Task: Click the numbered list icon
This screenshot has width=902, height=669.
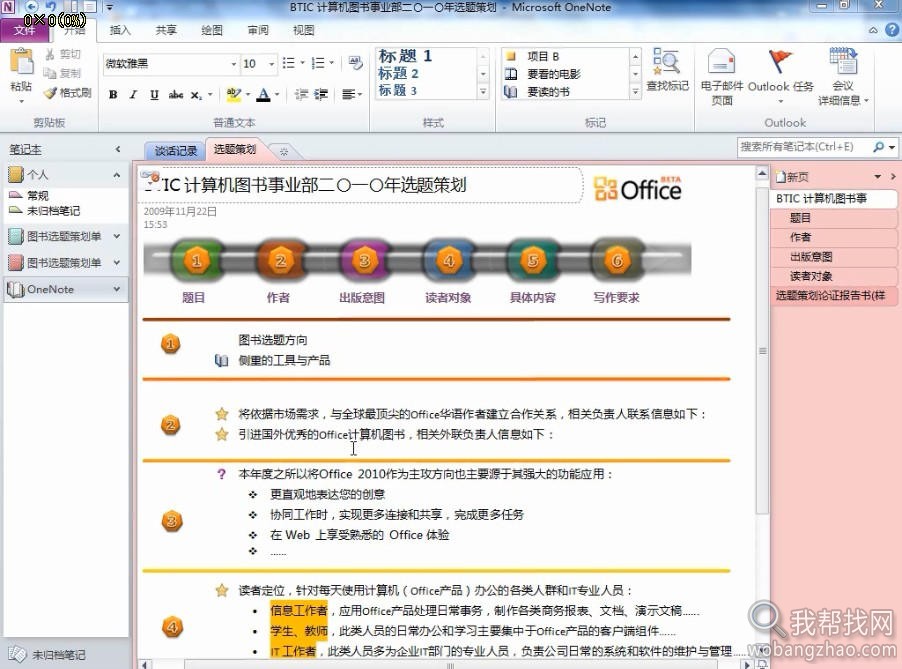Action: [x=318, y=63]
